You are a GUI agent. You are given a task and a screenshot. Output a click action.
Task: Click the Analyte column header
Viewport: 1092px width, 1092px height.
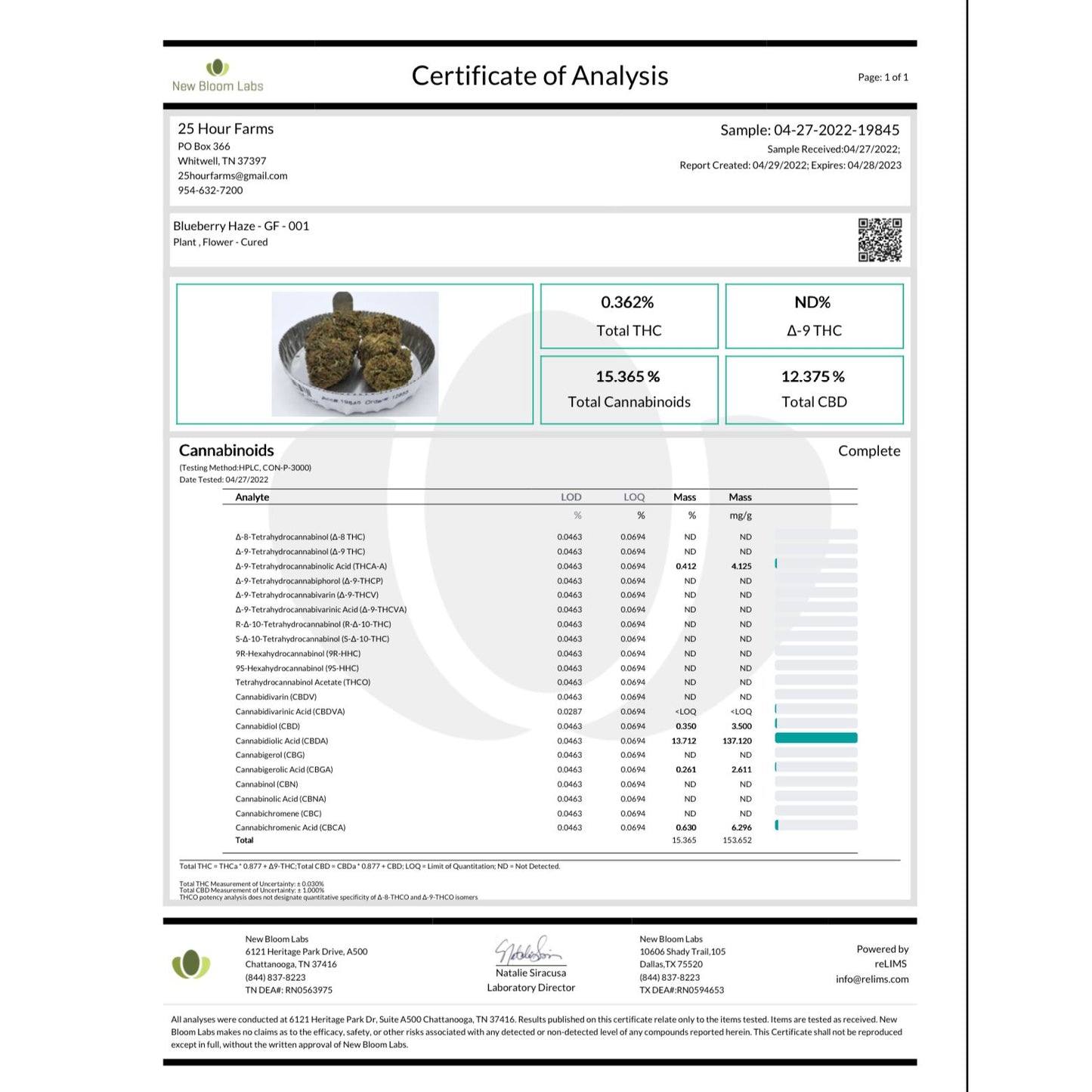[252, 497]
